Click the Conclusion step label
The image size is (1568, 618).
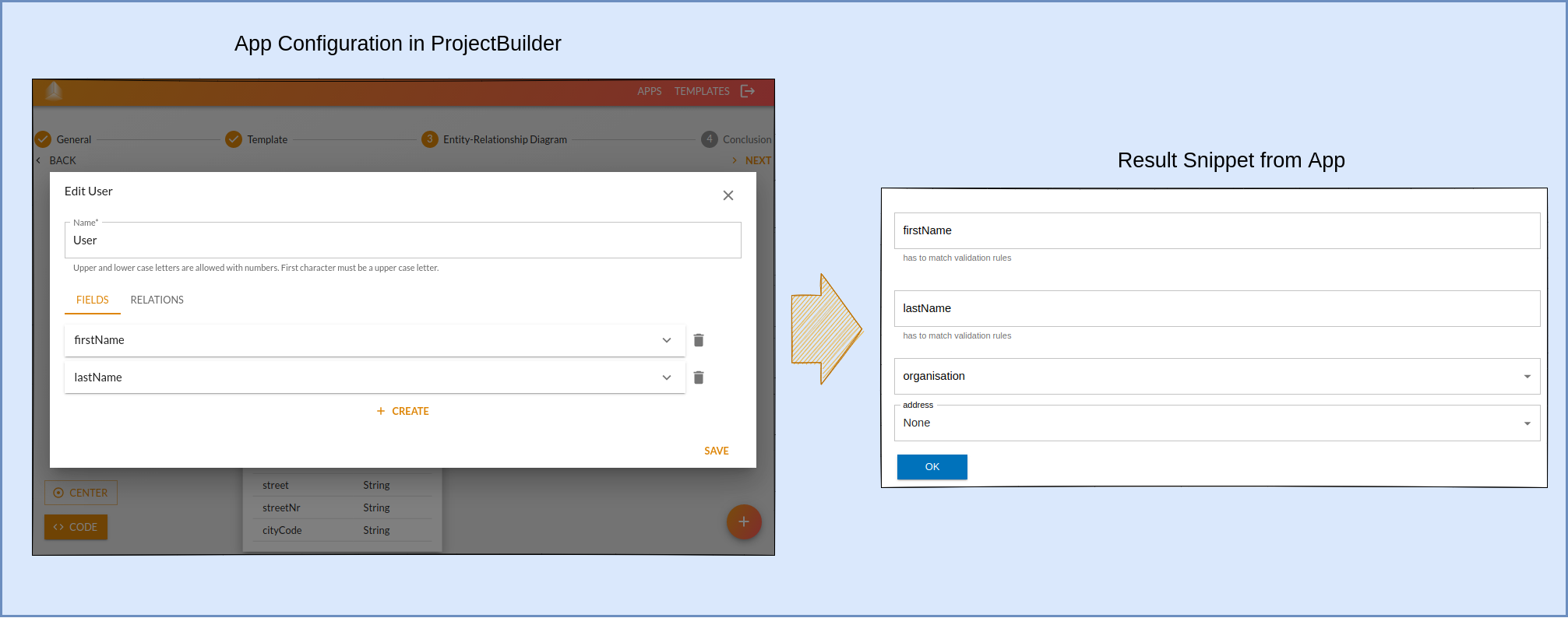[747, 139]
